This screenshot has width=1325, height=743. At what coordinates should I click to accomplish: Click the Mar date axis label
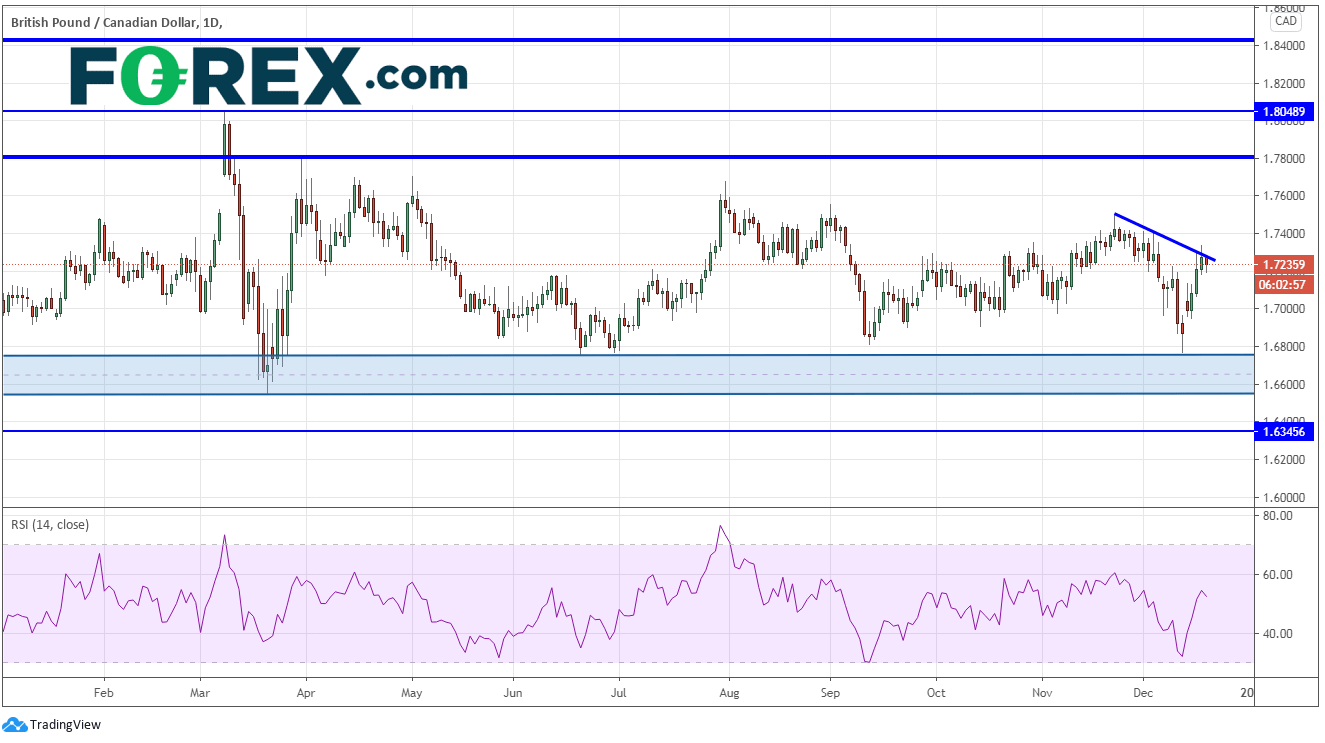click(199, 691)
